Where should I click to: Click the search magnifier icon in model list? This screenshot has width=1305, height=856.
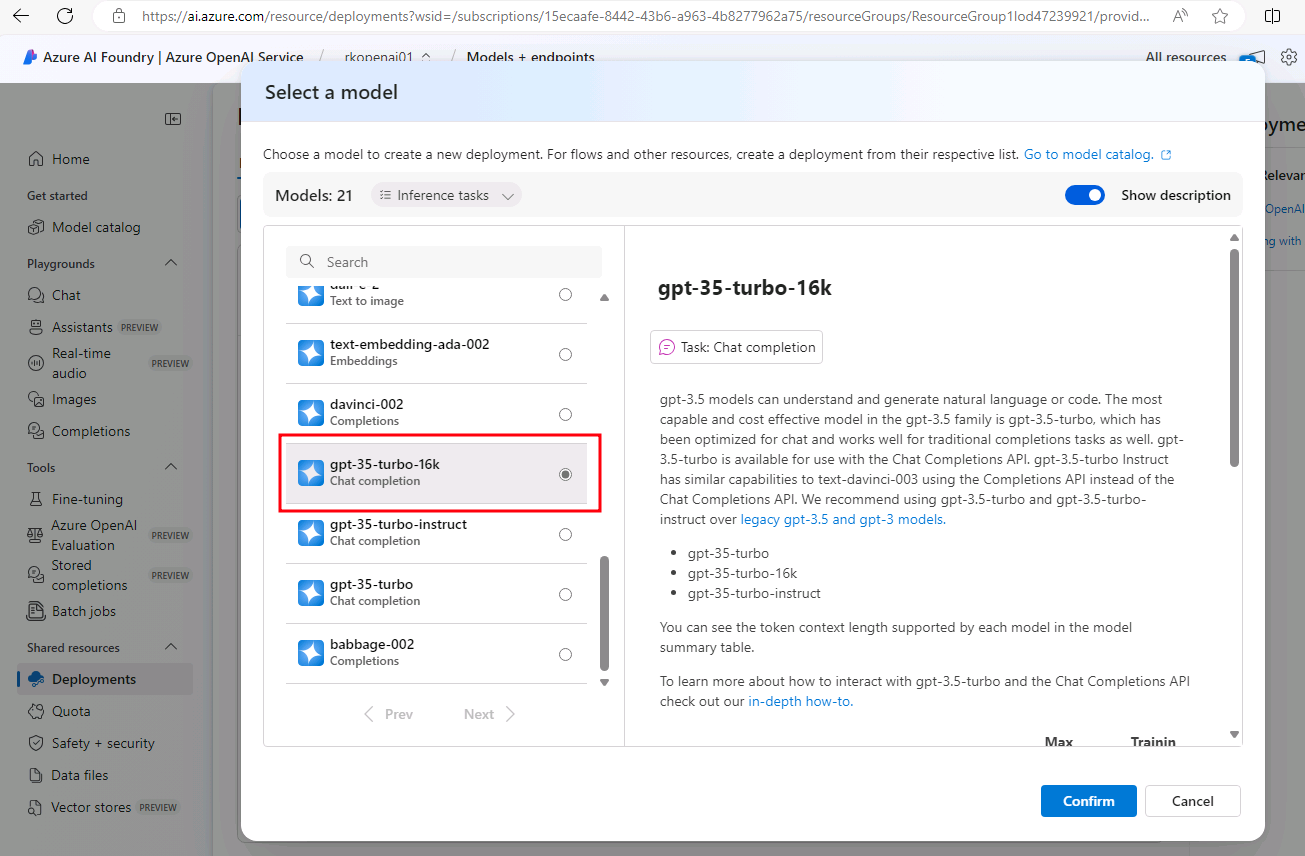(x=307, y=262)
